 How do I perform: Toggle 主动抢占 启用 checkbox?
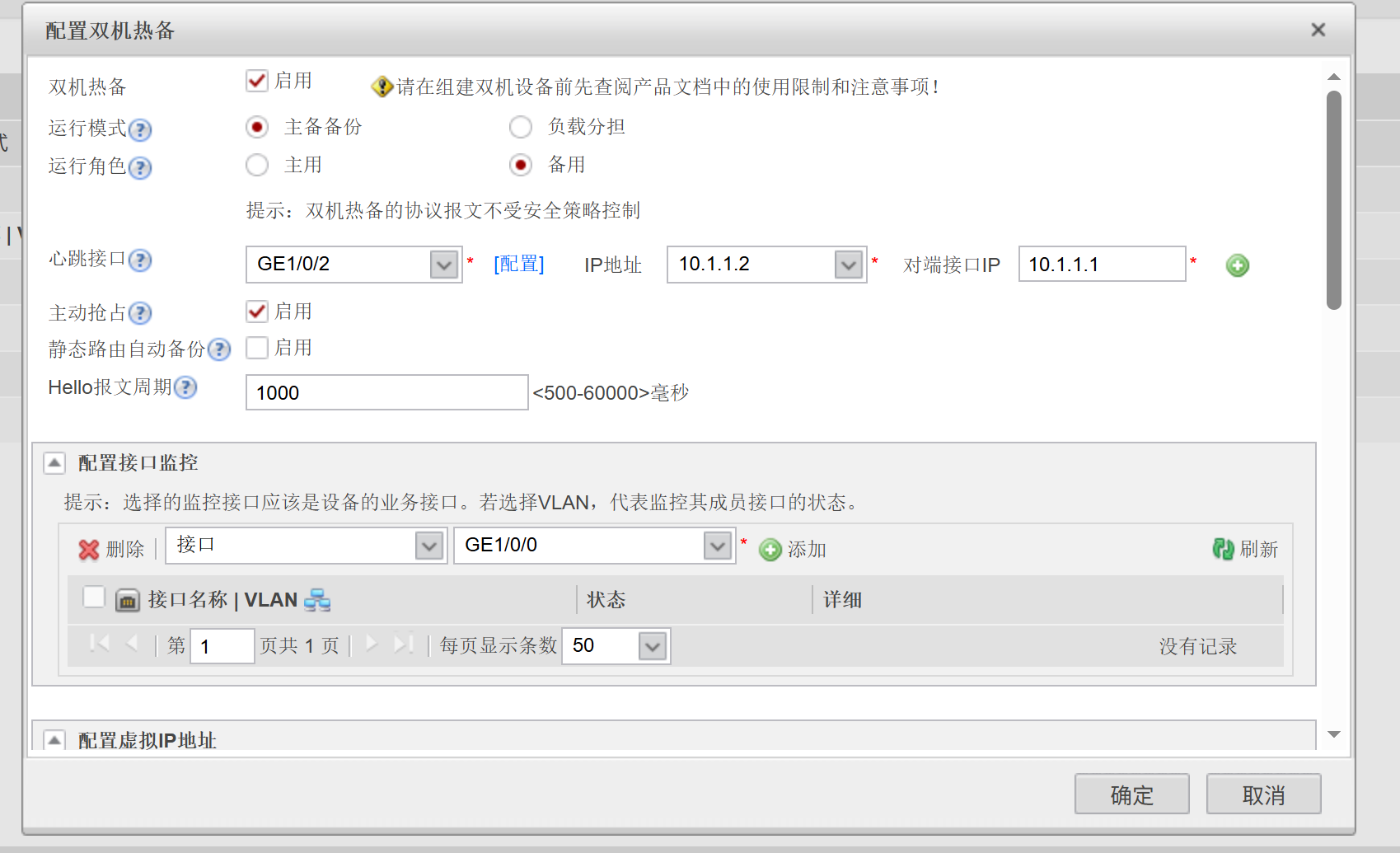[x=257, y=312]
